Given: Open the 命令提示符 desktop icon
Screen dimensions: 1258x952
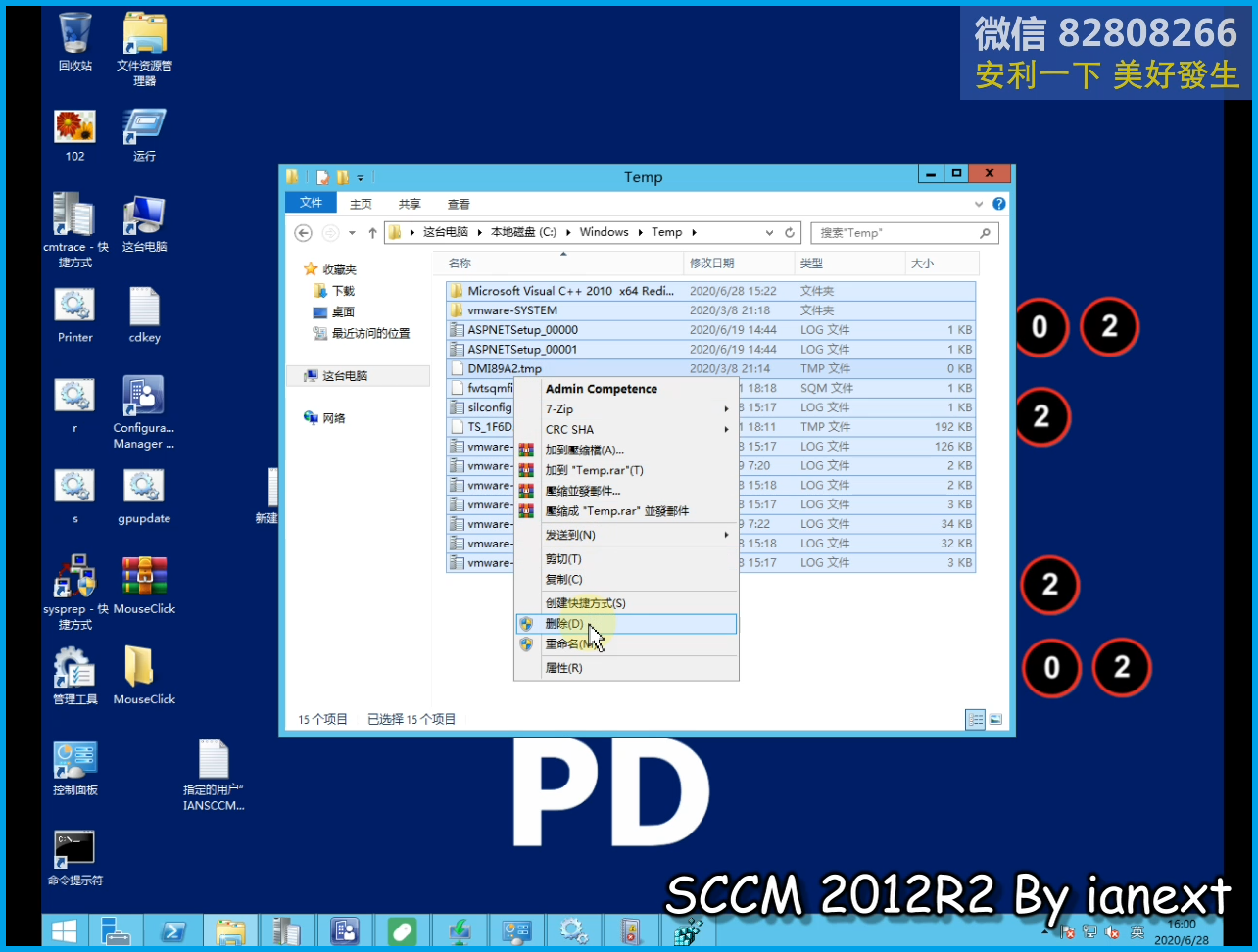Looking at the screenshot, I should [x=75, y=859].
